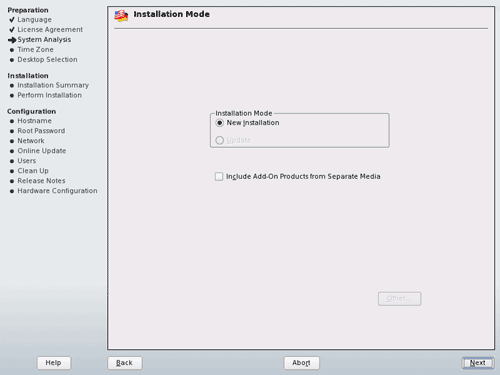Select Hardware Configuration in the sidebar

click(57, 191)
